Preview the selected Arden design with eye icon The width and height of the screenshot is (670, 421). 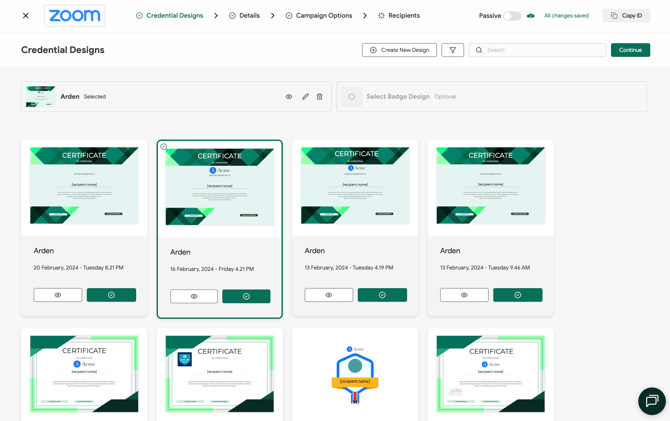(289, 97)
